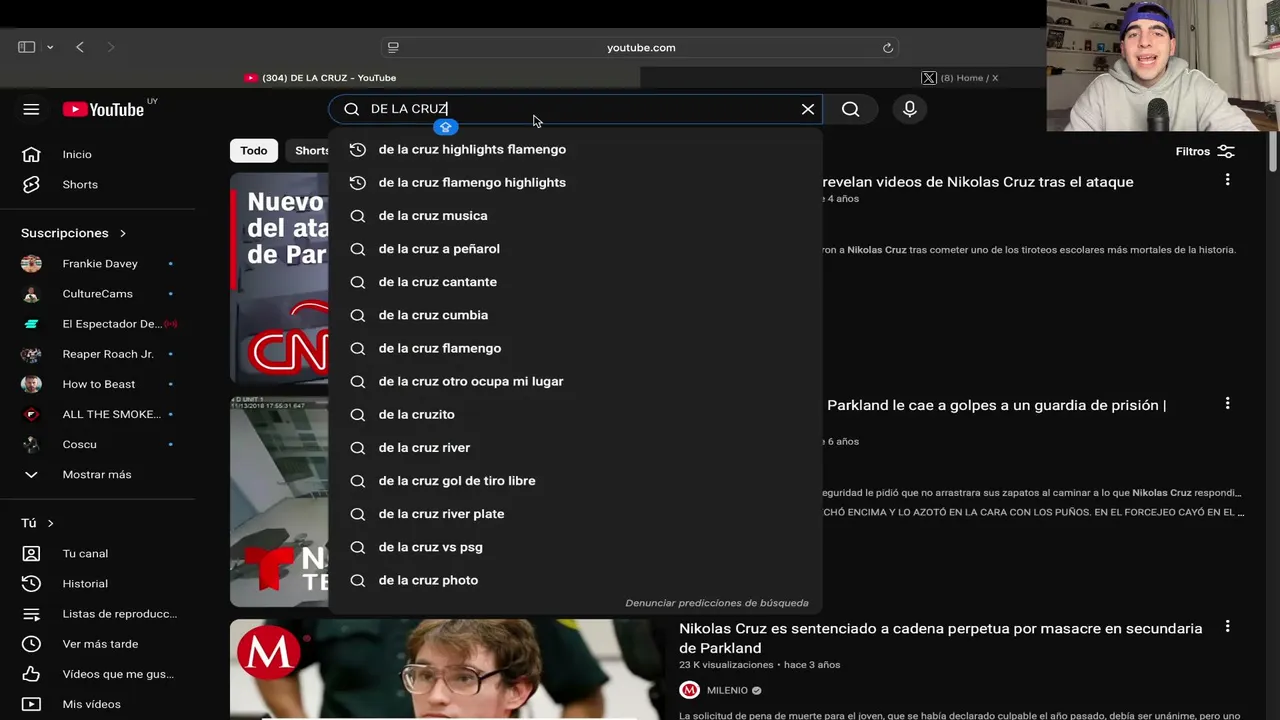
Task: Choose suggestion 'de la cruz flamengo highlights'
Action: coord(575,182)
